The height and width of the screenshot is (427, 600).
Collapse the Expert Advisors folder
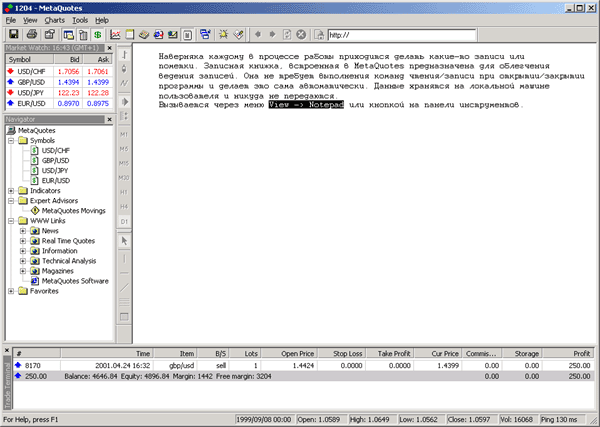pos(11,200)
